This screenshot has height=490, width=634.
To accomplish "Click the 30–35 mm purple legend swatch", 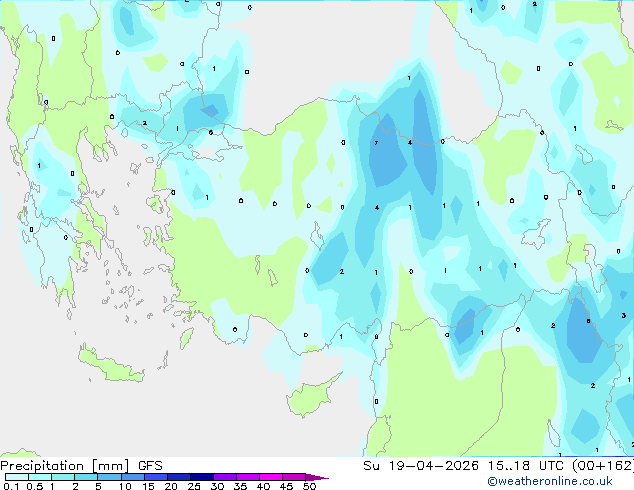I will 225,477.
